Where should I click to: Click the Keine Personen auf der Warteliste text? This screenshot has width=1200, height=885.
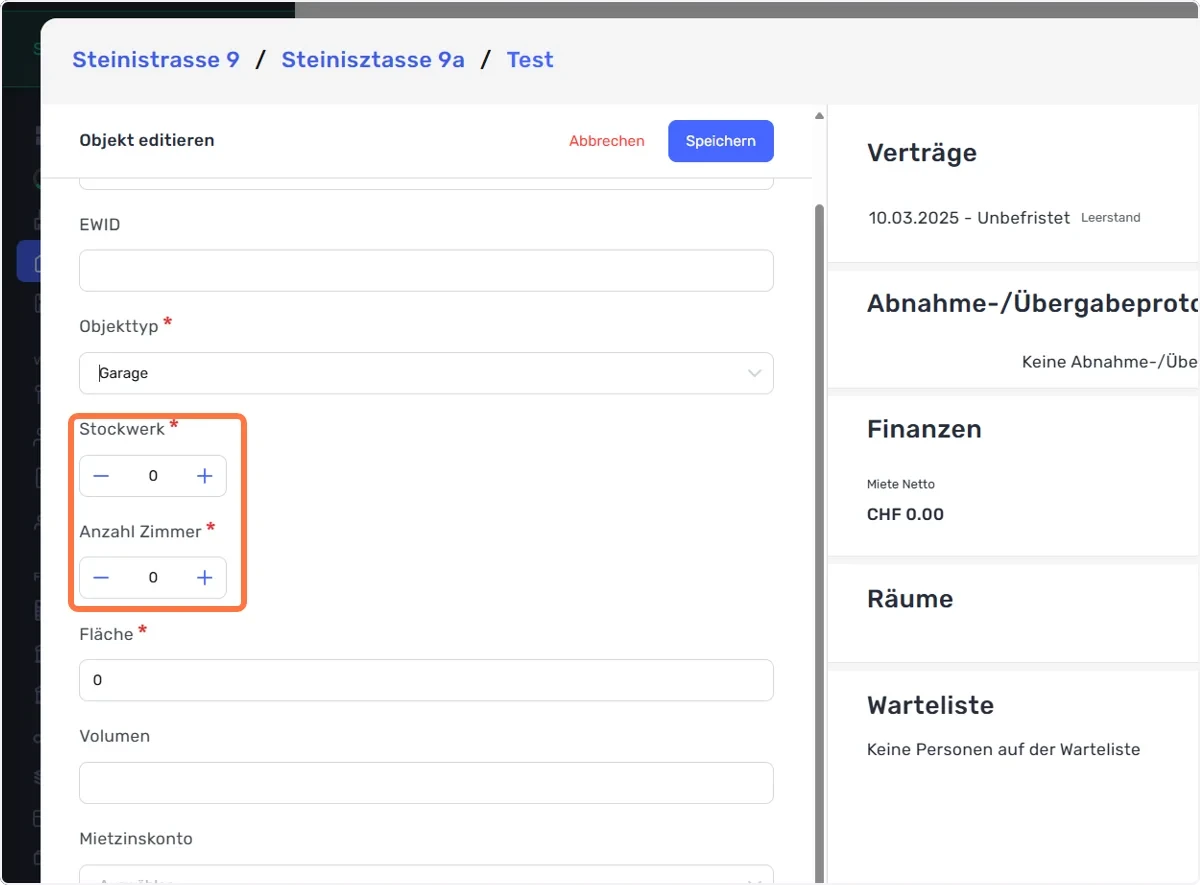pos(1003,749)
